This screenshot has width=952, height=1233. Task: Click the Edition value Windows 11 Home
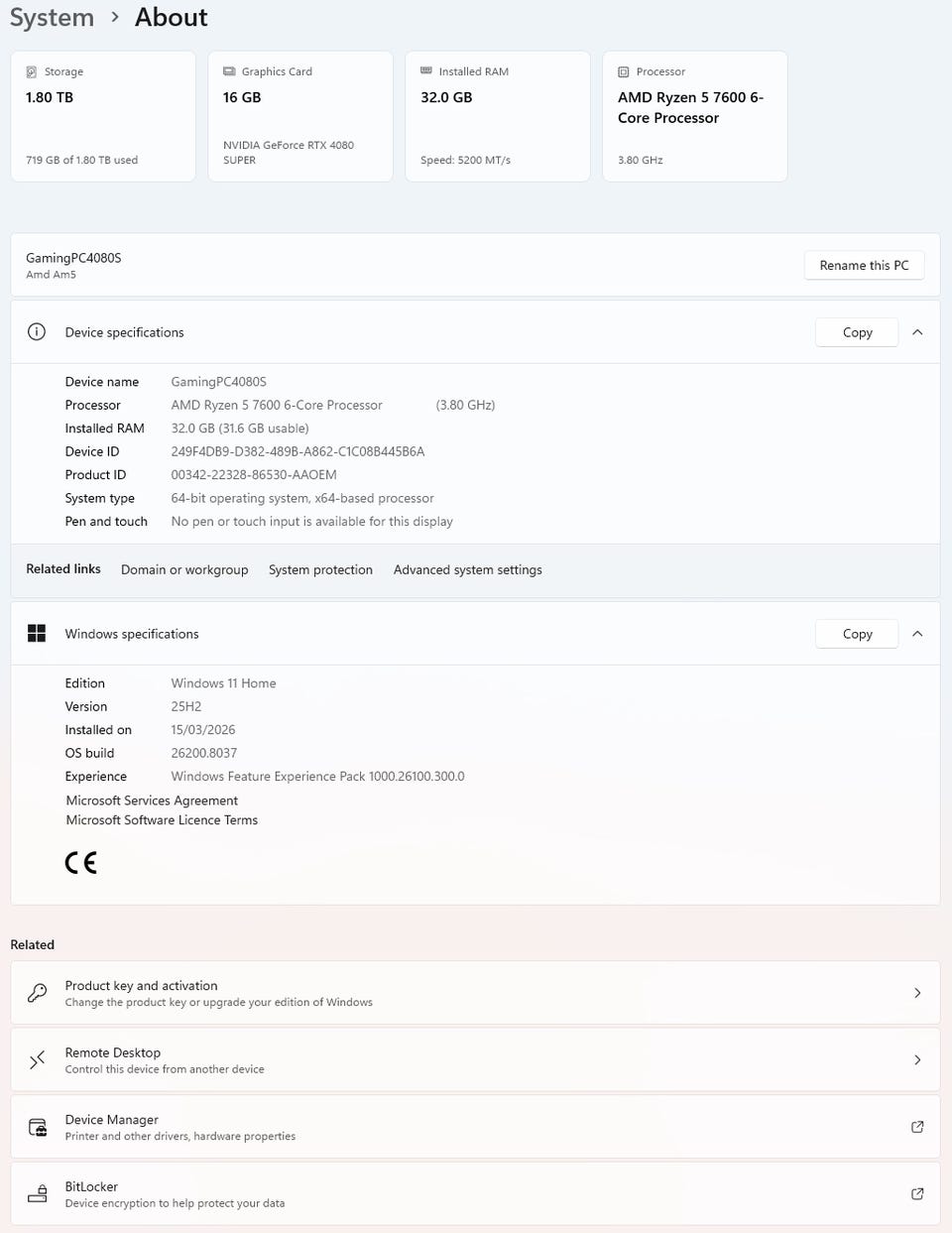[223, 683]
